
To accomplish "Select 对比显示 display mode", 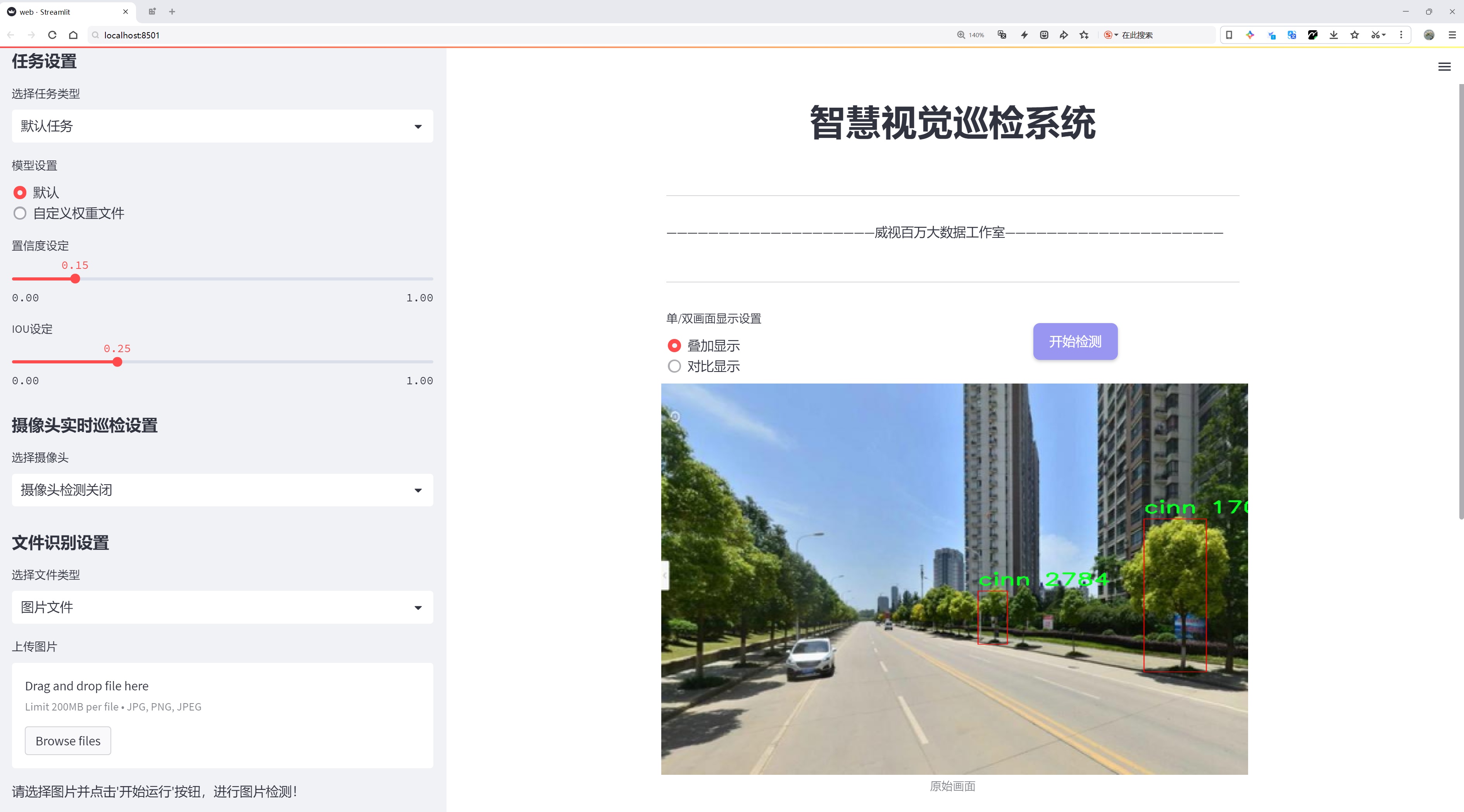I will (704, 366).
